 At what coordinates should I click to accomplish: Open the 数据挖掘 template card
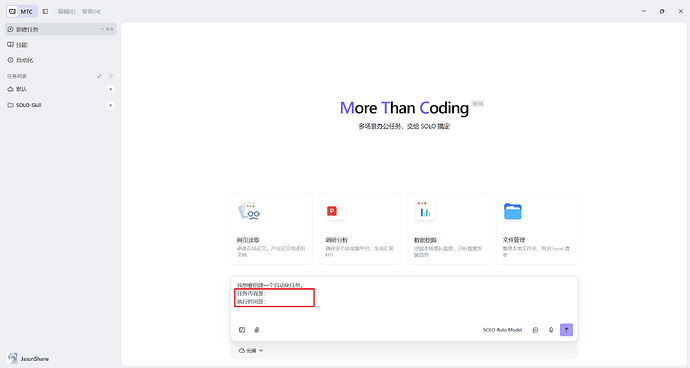pos(448,228)
